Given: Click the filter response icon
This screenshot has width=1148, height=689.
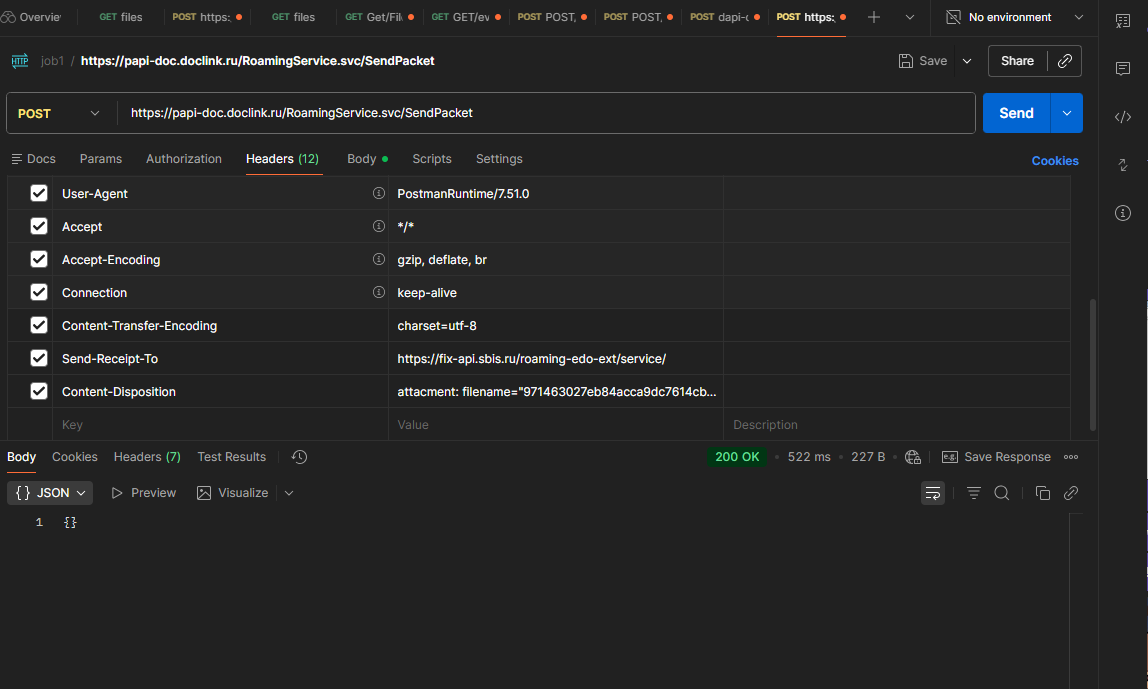Looking at the screenshot, I should point(973,494).
